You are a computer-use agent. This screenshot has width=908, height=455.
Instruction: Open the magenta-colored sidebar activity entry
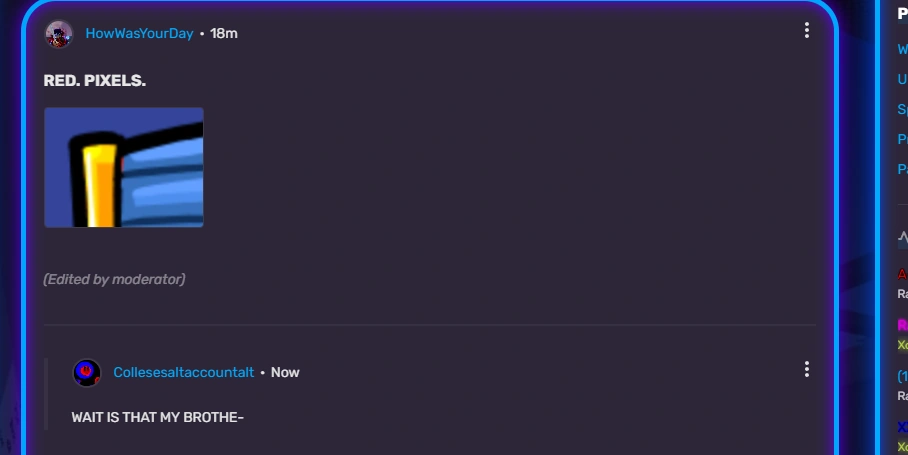pyautogui.click(x=903, y=325)
